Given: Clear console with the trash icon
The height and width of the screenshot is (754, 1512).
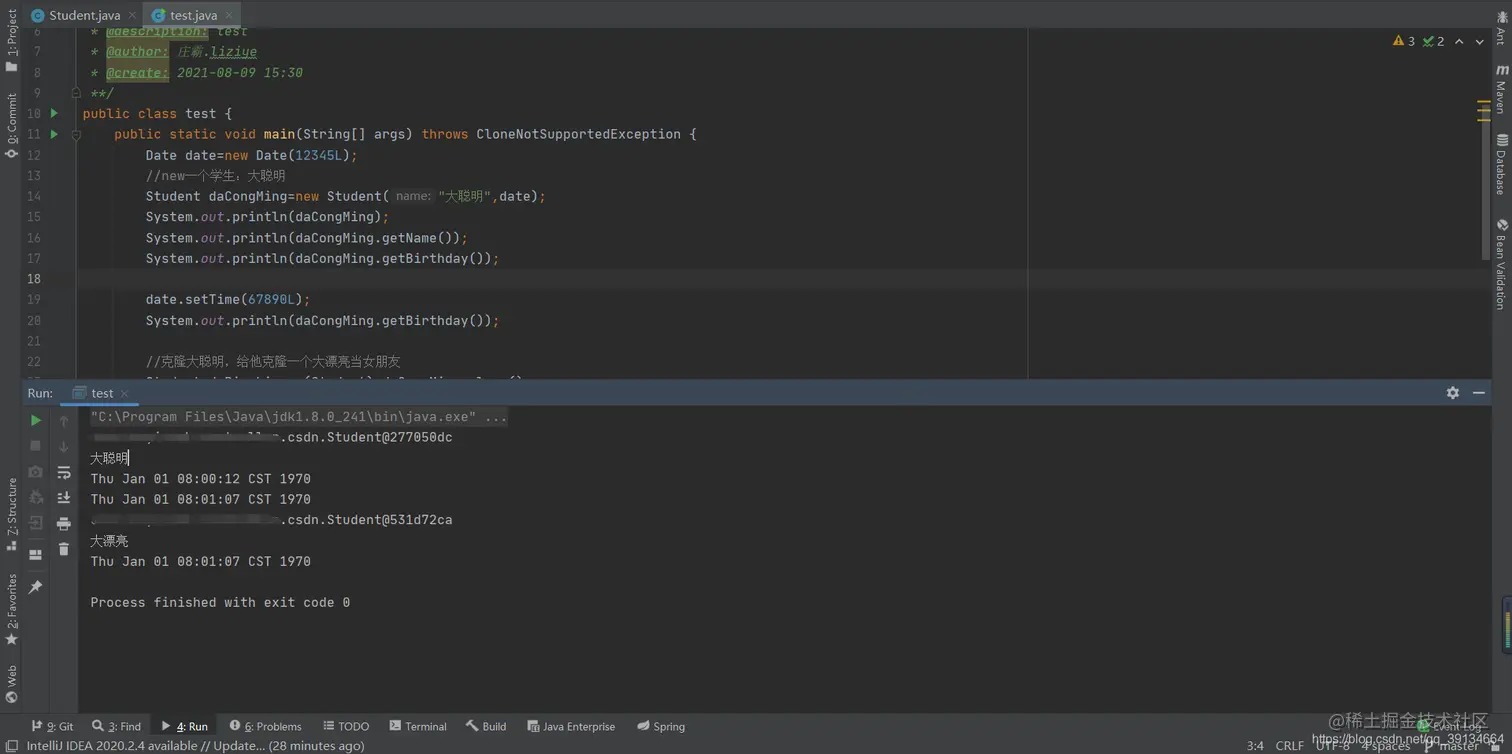Looking at the screenshot, I should (x=64, y=549).
